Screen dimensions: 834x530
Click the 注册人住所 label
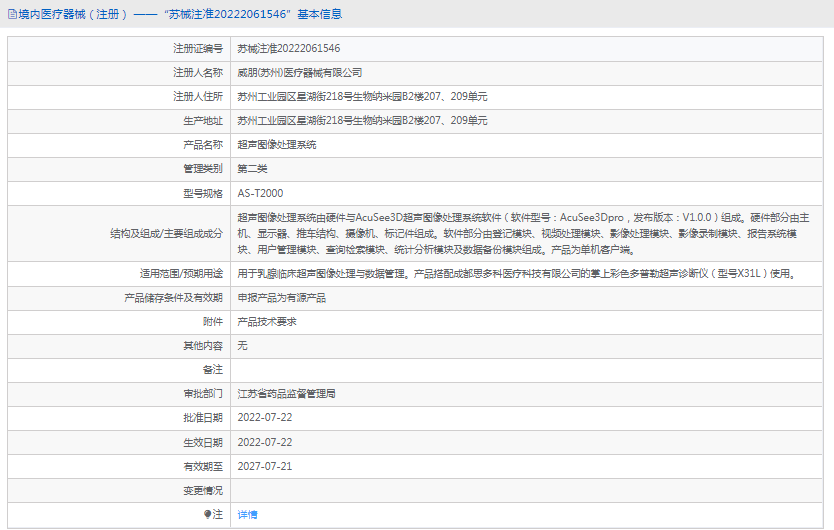tap(198, 96)
